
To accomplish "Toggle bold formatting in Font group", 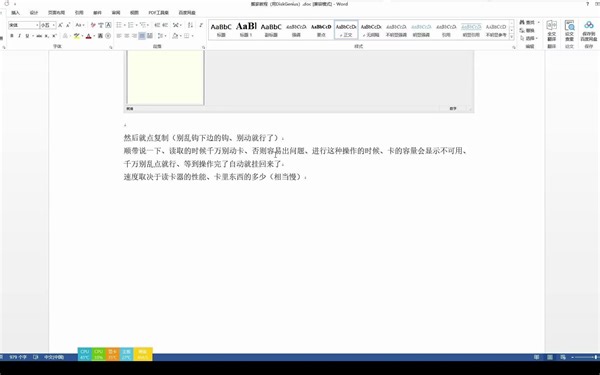I will (x=12, y=36).
